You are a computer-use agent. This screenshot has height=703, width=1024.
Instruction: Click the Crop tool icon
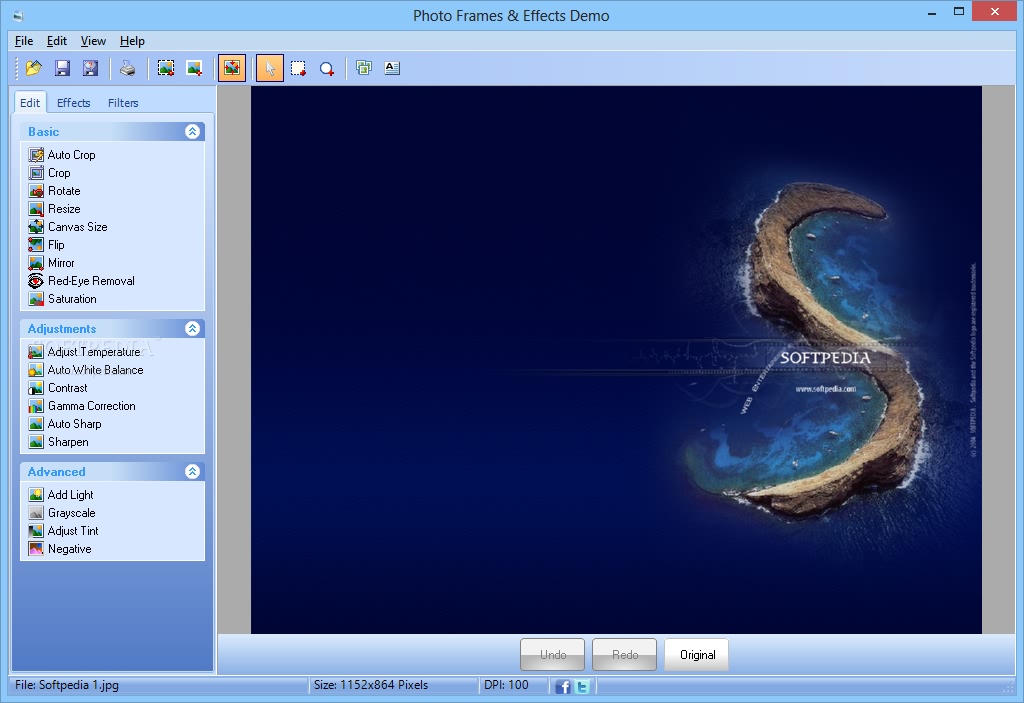pyautogui.click(x=36, y=173)
